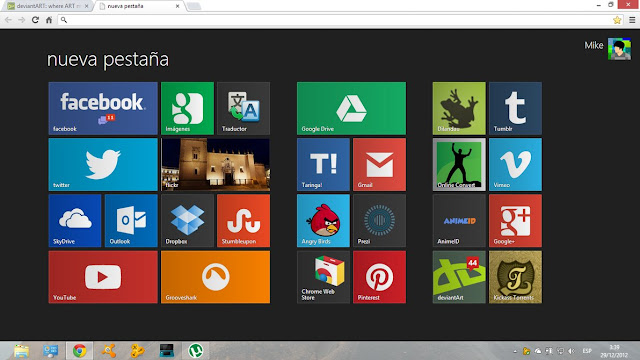Open the Twitter tile
640x360 pixels.
pyautogui.click(x=103, y=164)
